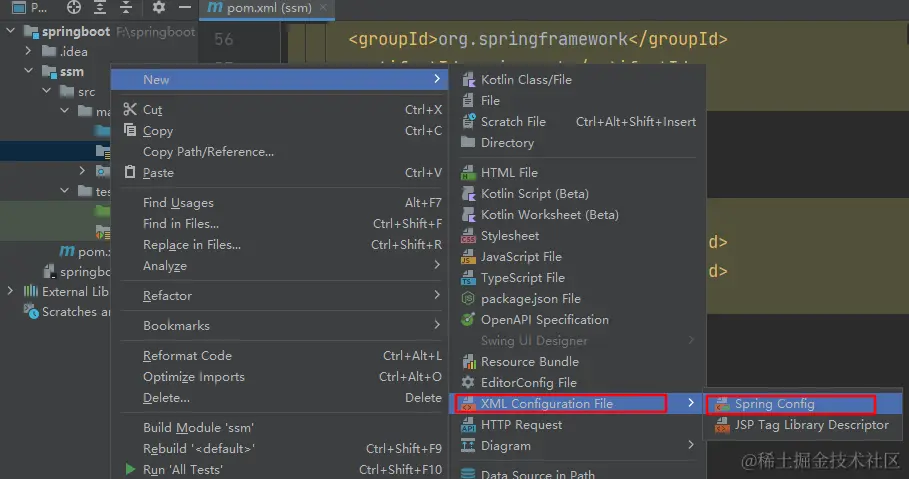Click the Kotlin Class/File icon
Viewport: 909px width, 479px height.
(468, 79)
